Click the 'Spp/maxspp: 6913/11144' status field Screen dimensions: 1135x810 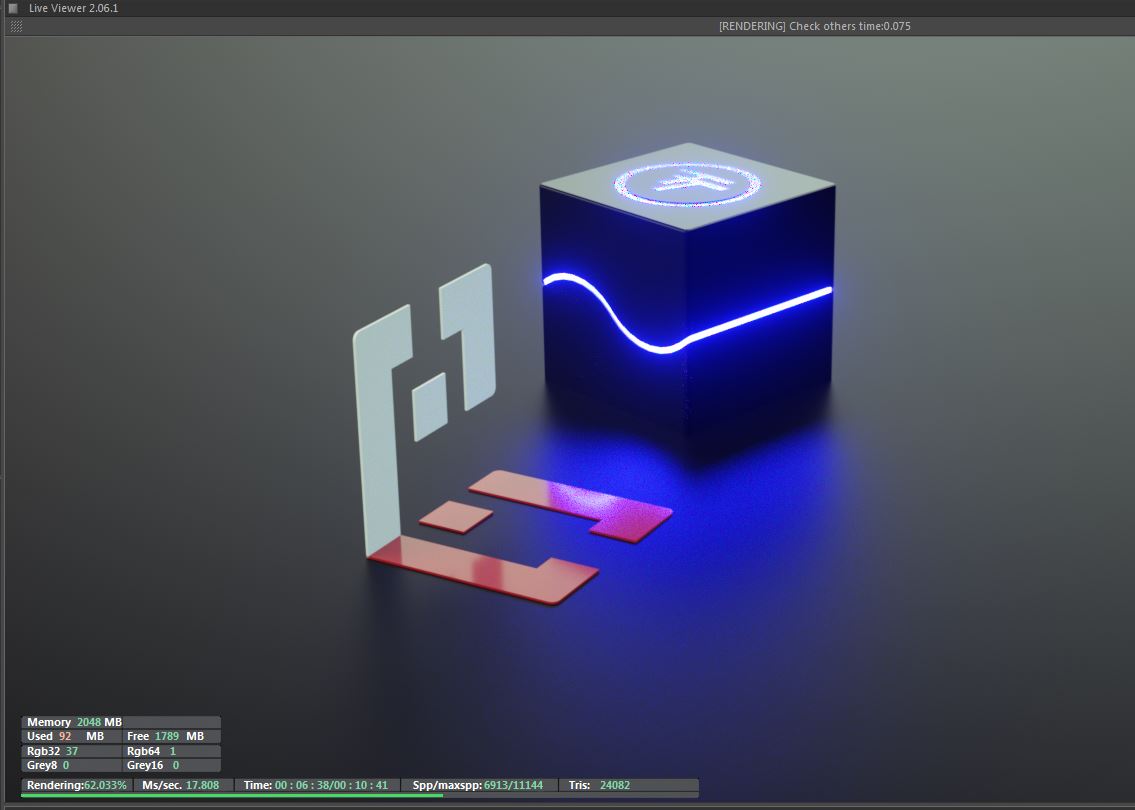point(479,785)
